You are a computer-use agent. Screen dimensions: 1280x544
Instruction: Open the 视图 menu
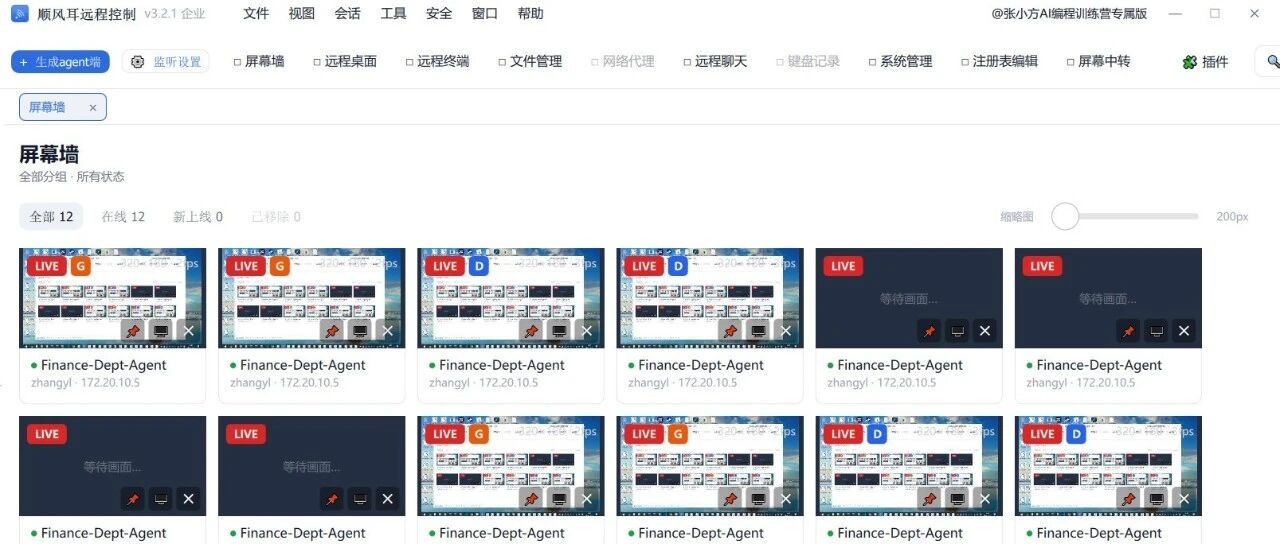301,14
